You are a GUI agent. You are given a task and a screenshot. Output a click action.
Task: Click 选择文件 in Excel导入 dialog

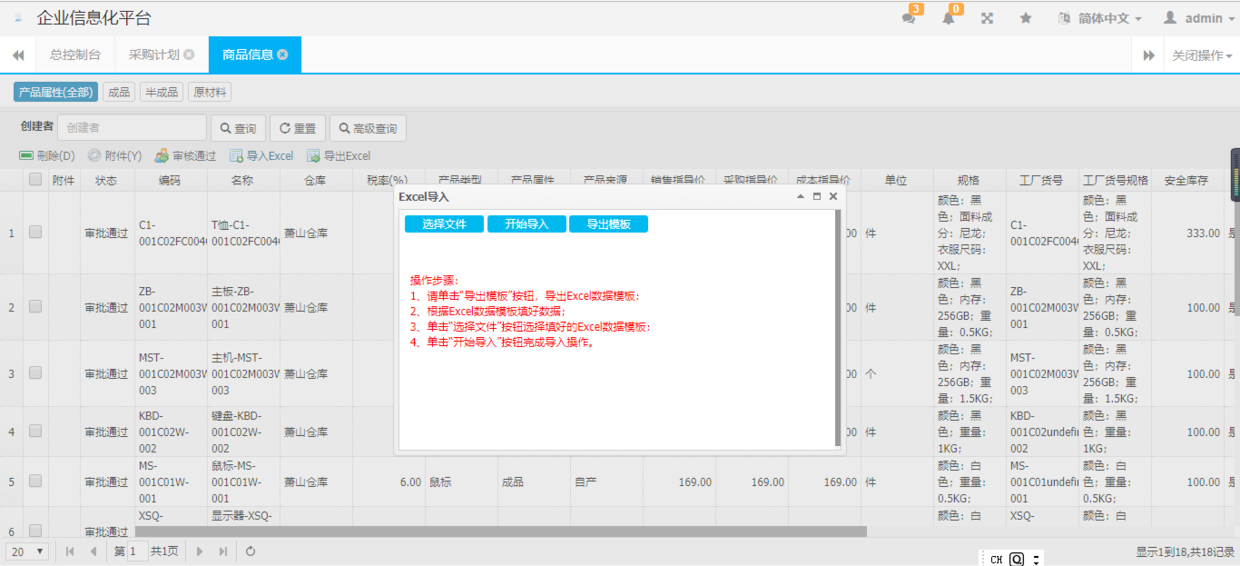(444, 224)
